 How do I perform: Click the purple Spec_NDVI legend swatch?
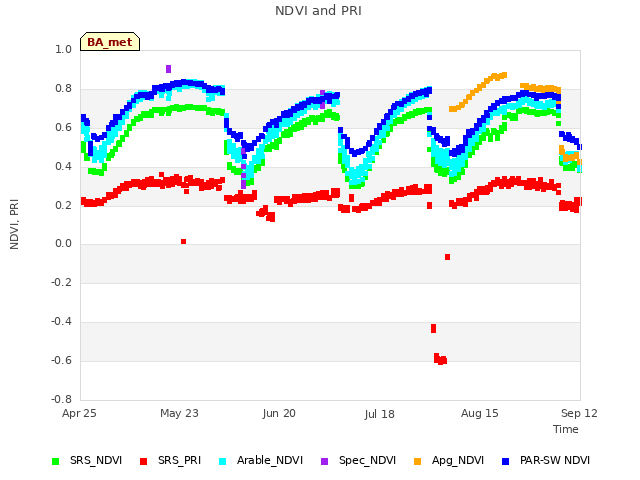tap(324, 461)
